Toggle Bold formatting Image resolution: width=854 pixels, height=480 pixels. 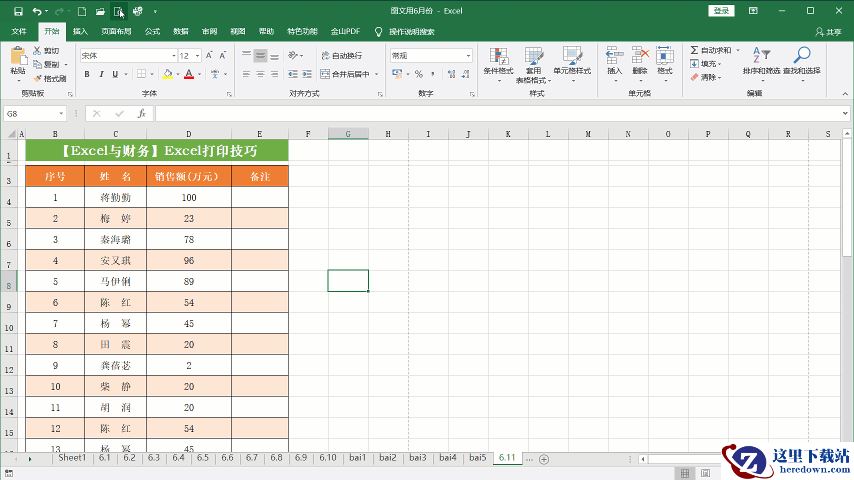(x=87, y=74)
